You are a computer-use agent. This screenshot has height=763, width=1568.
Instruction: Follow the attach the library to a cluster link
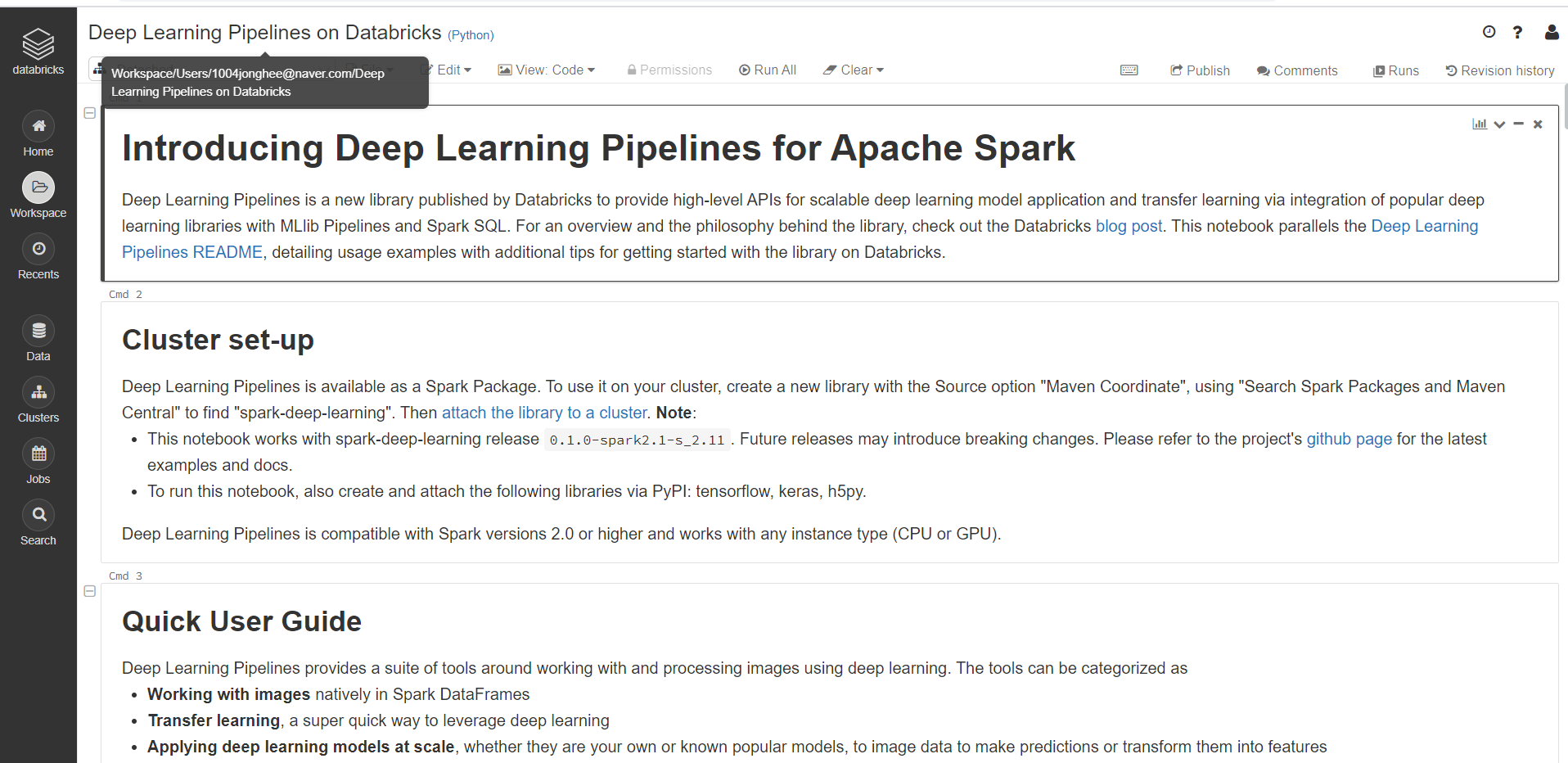pyautogui.click(x=544, y=413)
